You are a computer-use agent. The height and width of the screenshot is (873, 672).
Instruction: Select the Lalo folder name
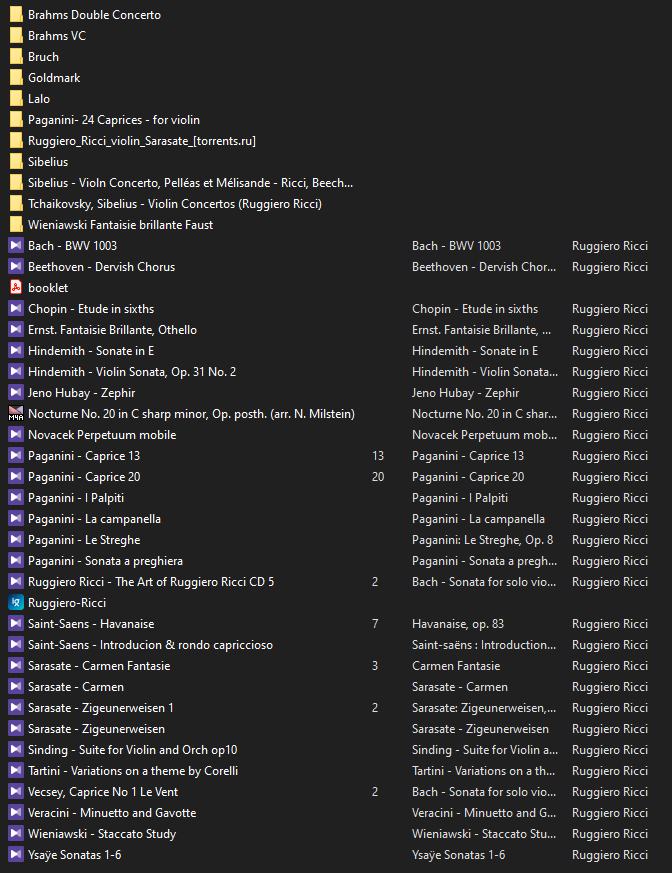pyautogui.click(x=39, y=99)
